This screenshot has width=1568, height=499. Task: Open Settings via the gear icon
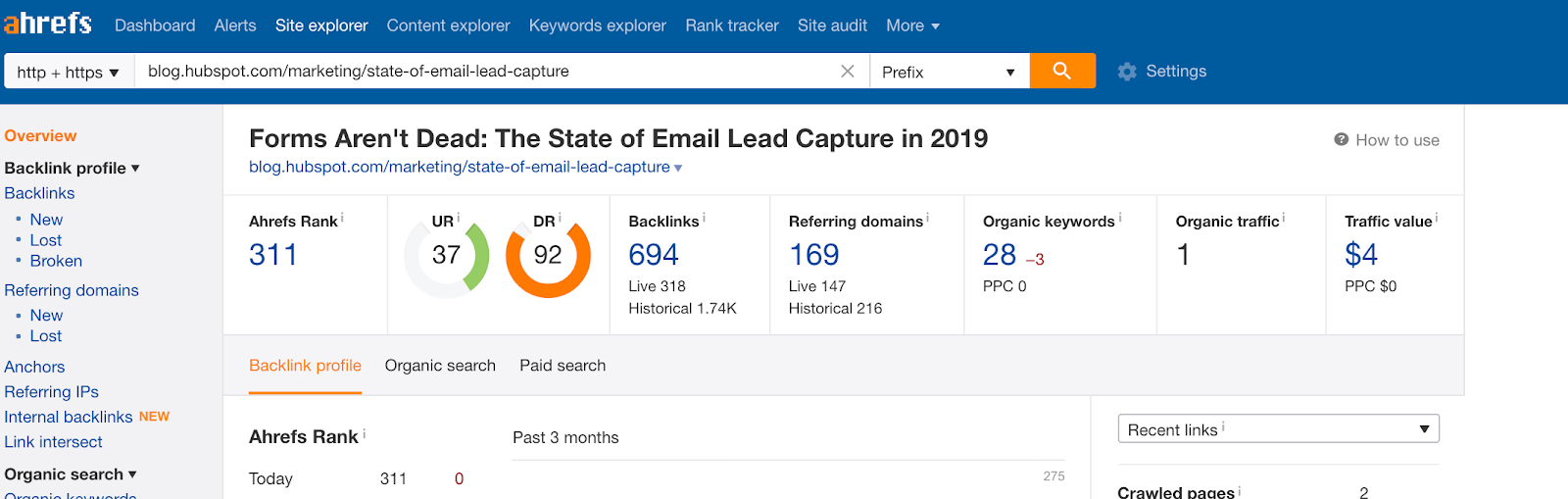(x=1127, y=72)
